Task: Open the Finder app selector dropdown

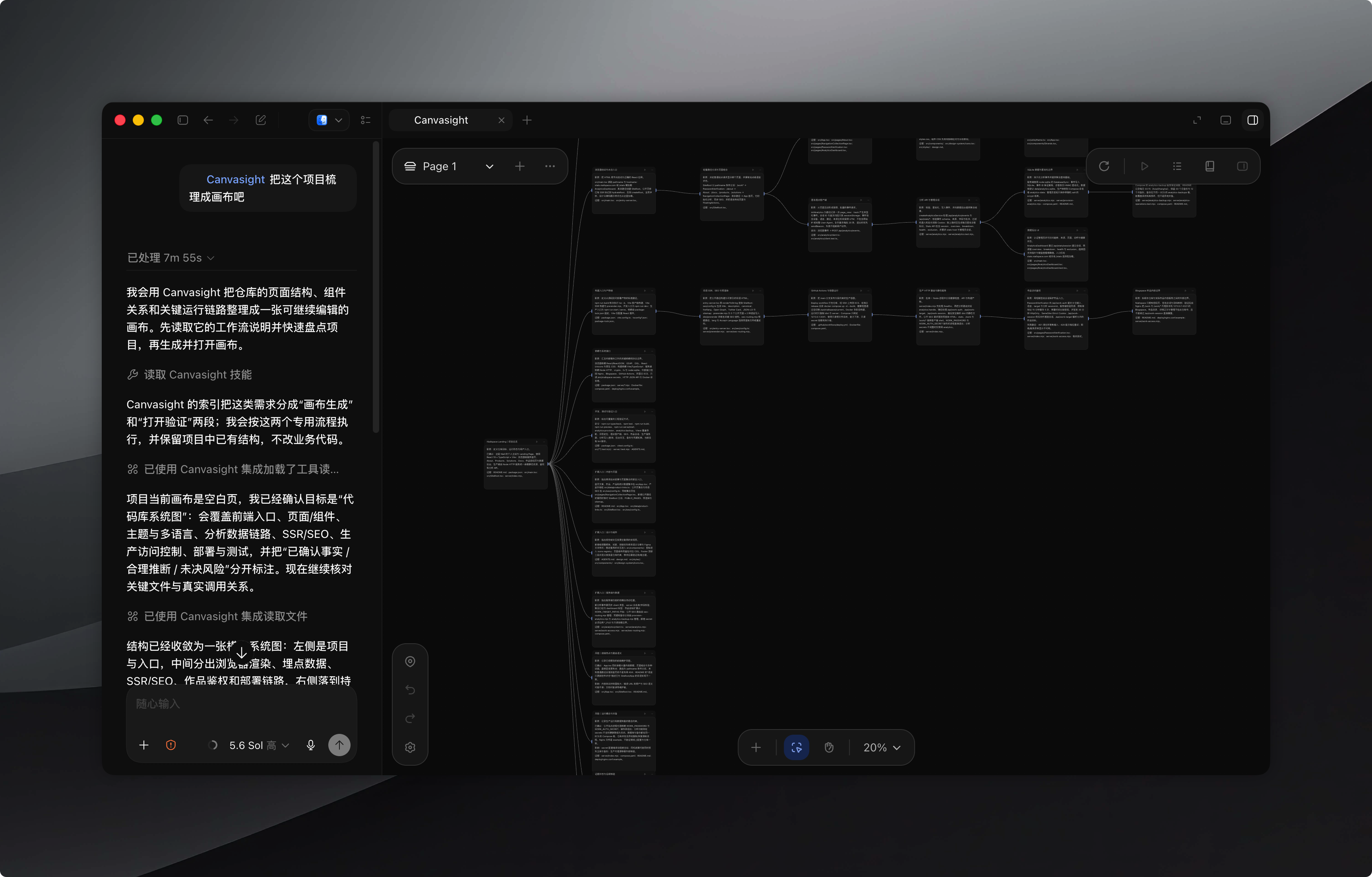Action: [329, 120]
